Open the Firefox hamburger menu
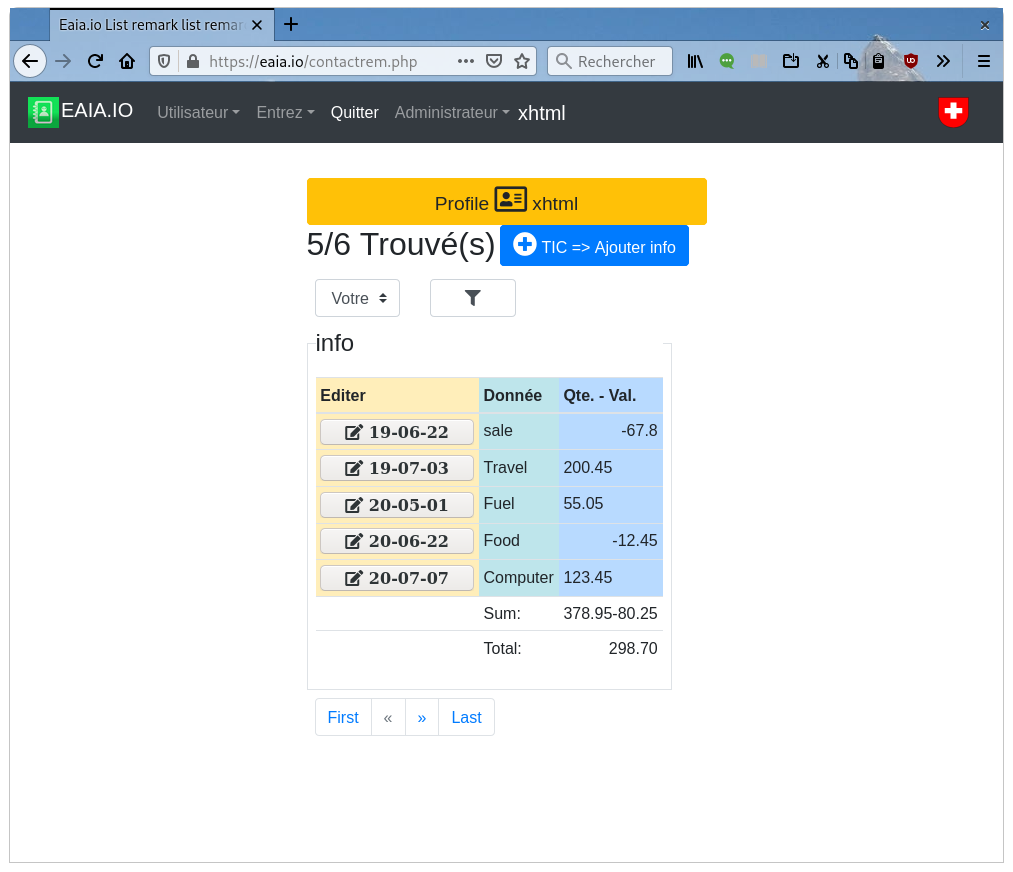The width and height of the screenshot is (1013, 872). [984, 61]
